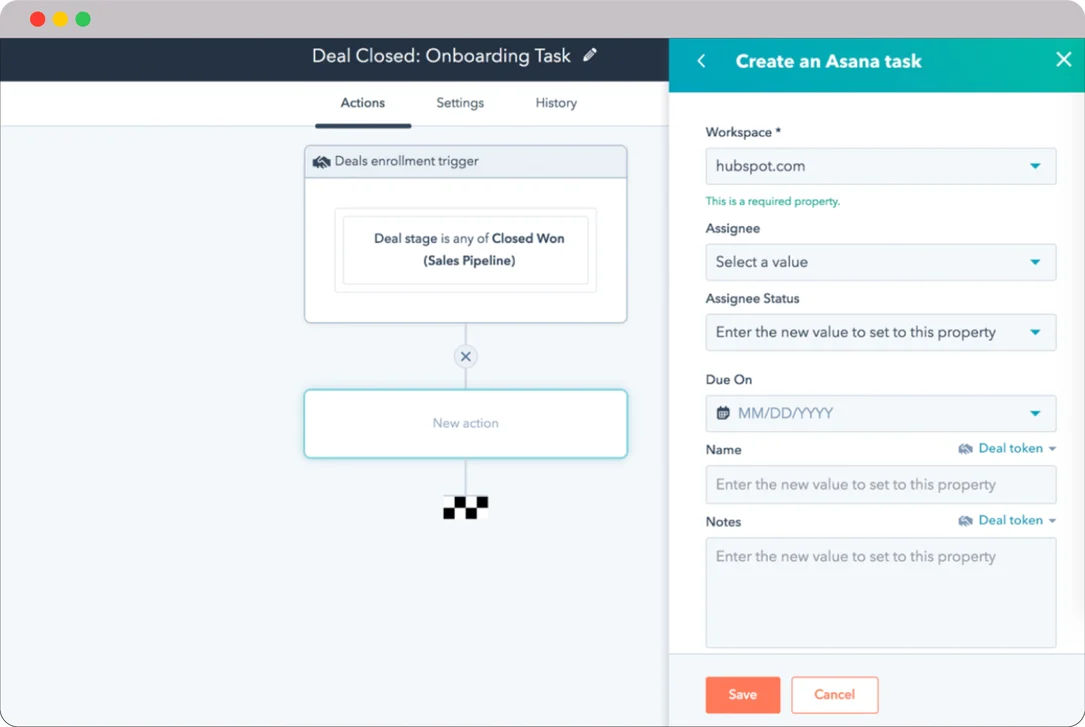
Task: Save the Asana task action
Action: point(742,694)
